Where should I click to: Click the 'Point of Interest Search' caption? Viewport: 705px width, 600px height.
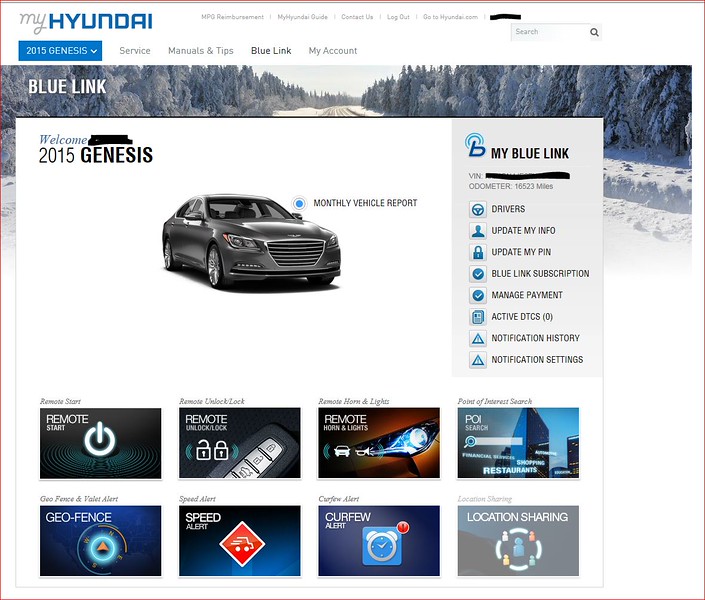[495, 401]
